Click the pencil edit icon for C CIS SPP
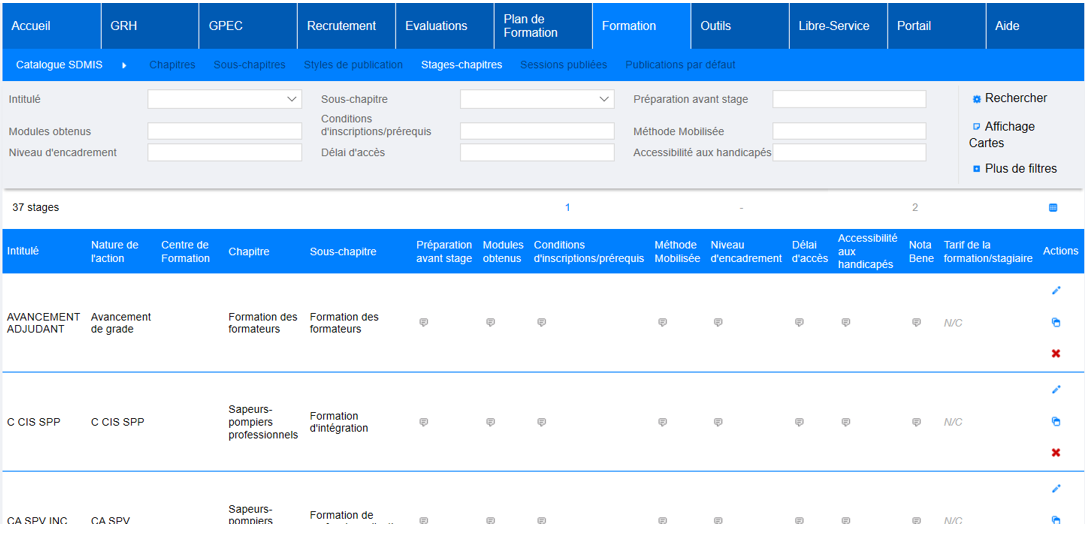Viewport: 1085px width, 547px height. pyautogui.click(x=1056, y=390)
